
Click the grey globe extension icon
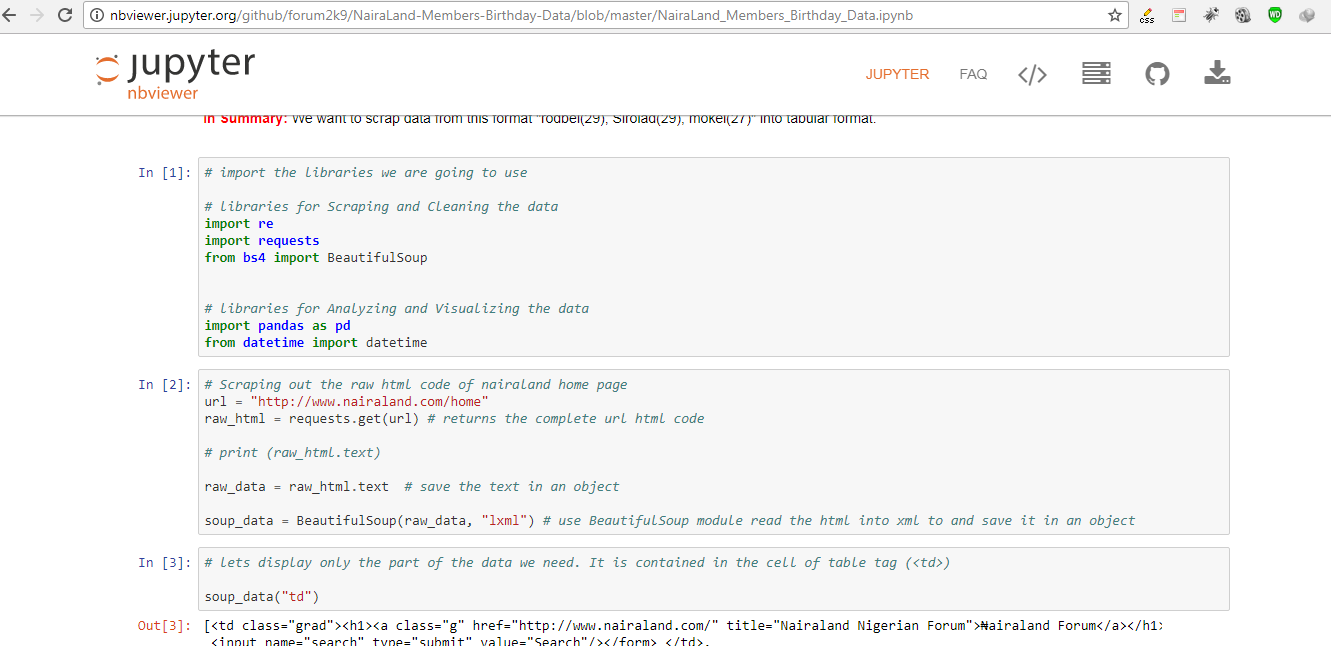point(1307,15)
